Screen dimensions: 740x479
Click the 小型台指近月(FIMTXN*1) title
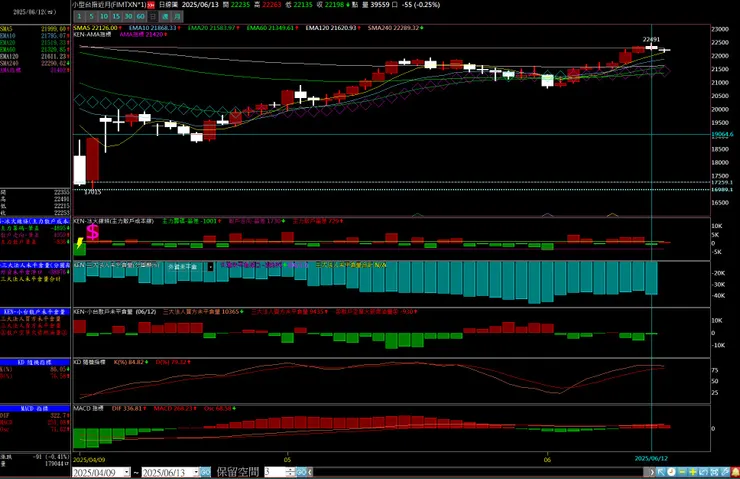coord(109,5)
